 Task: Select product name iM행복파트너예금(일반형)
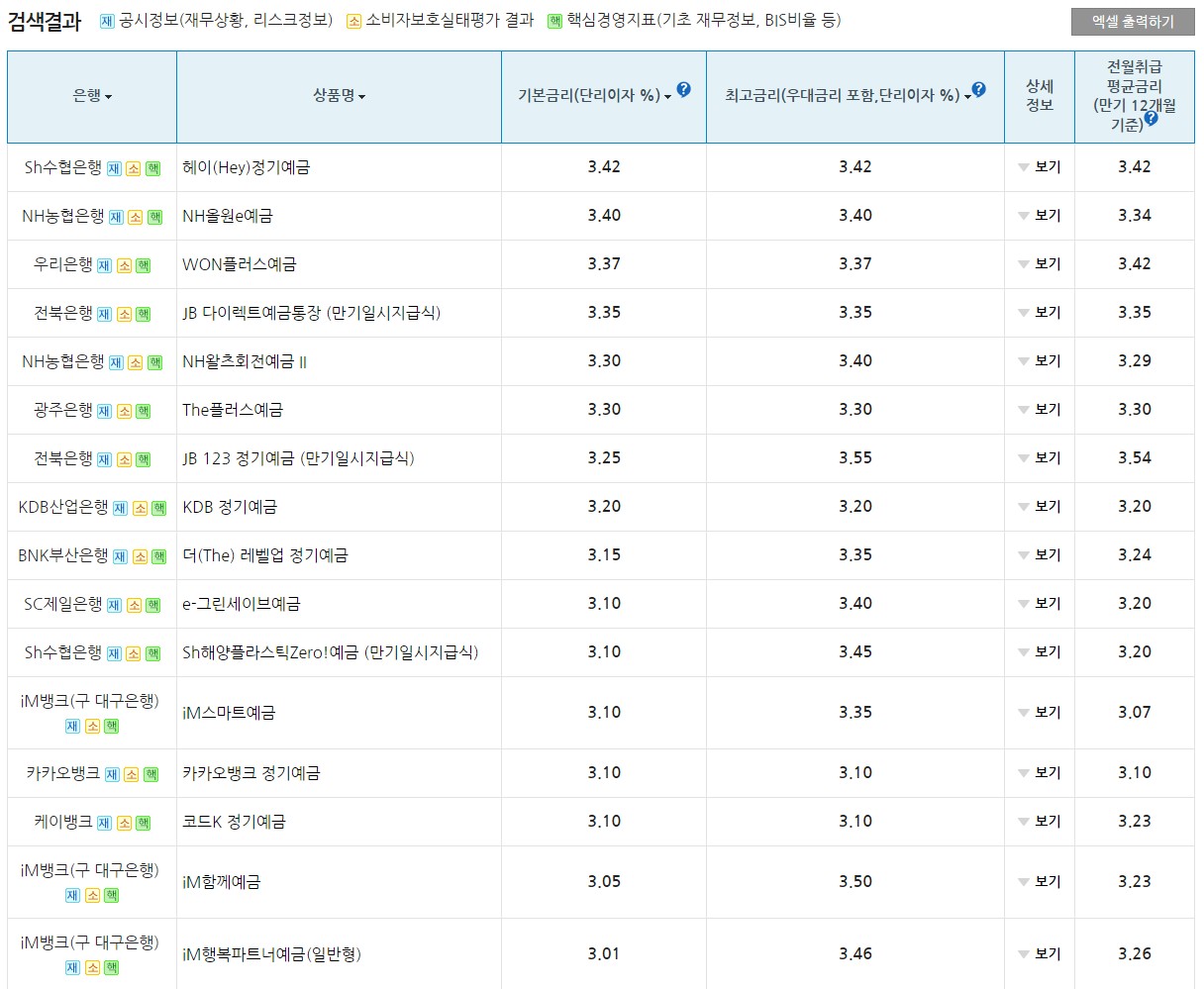272,954
